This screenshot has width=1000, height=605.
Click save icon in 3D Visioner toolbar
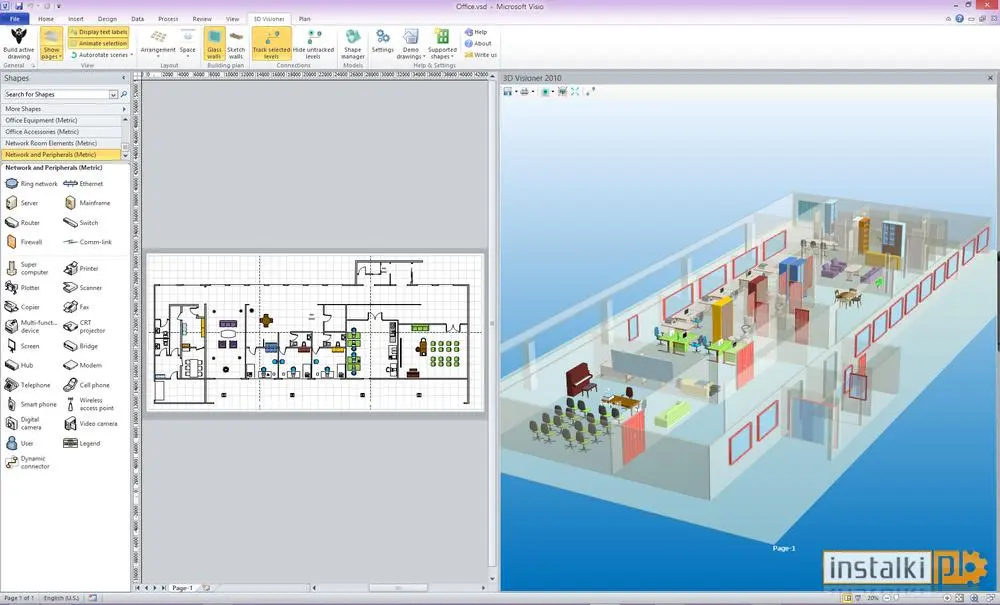click(x=508, y=92)
